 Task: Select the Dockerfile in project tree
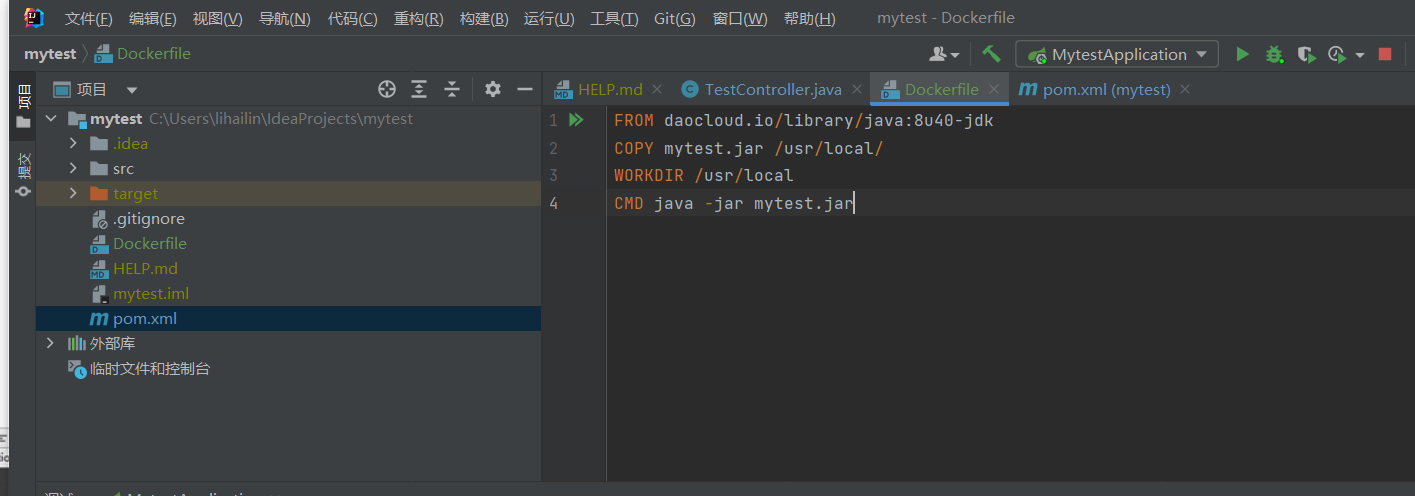pos(149,243)
